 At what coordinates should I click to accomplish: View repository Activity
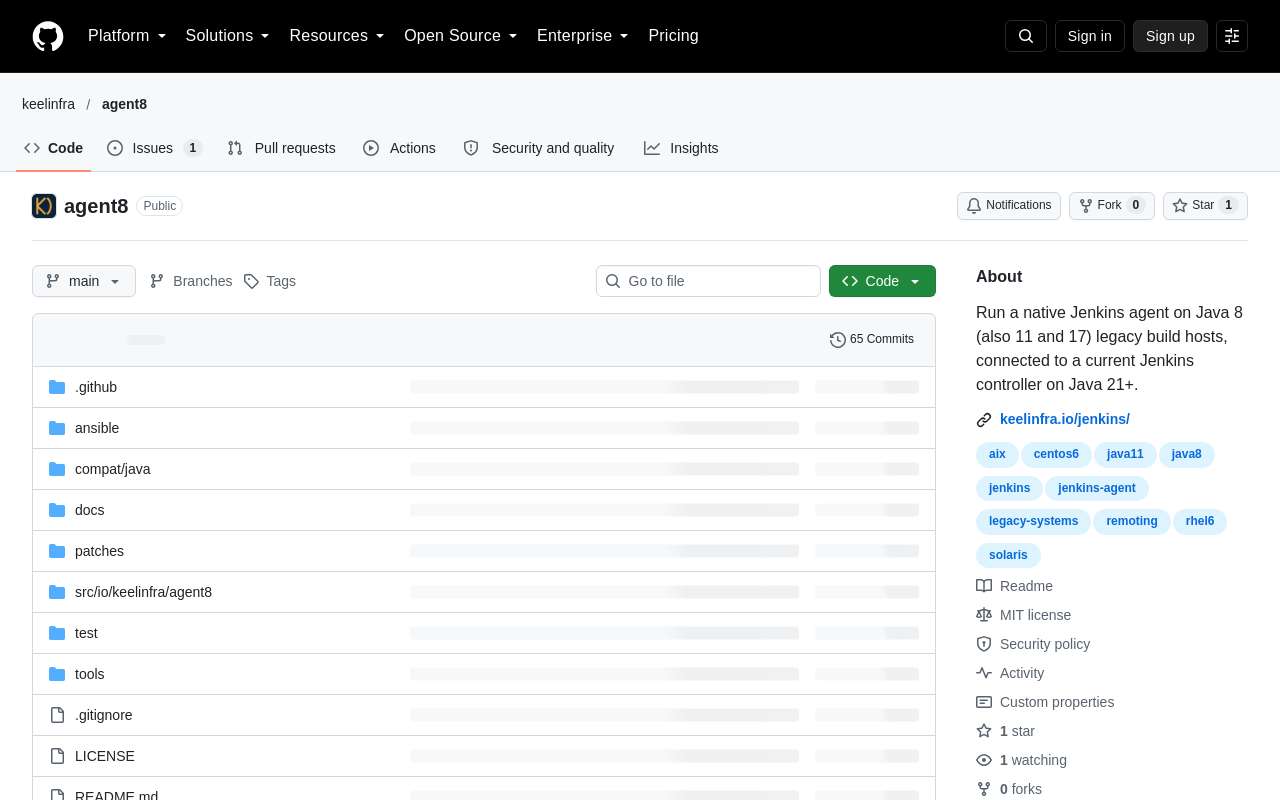click(x=1010, y=673)
